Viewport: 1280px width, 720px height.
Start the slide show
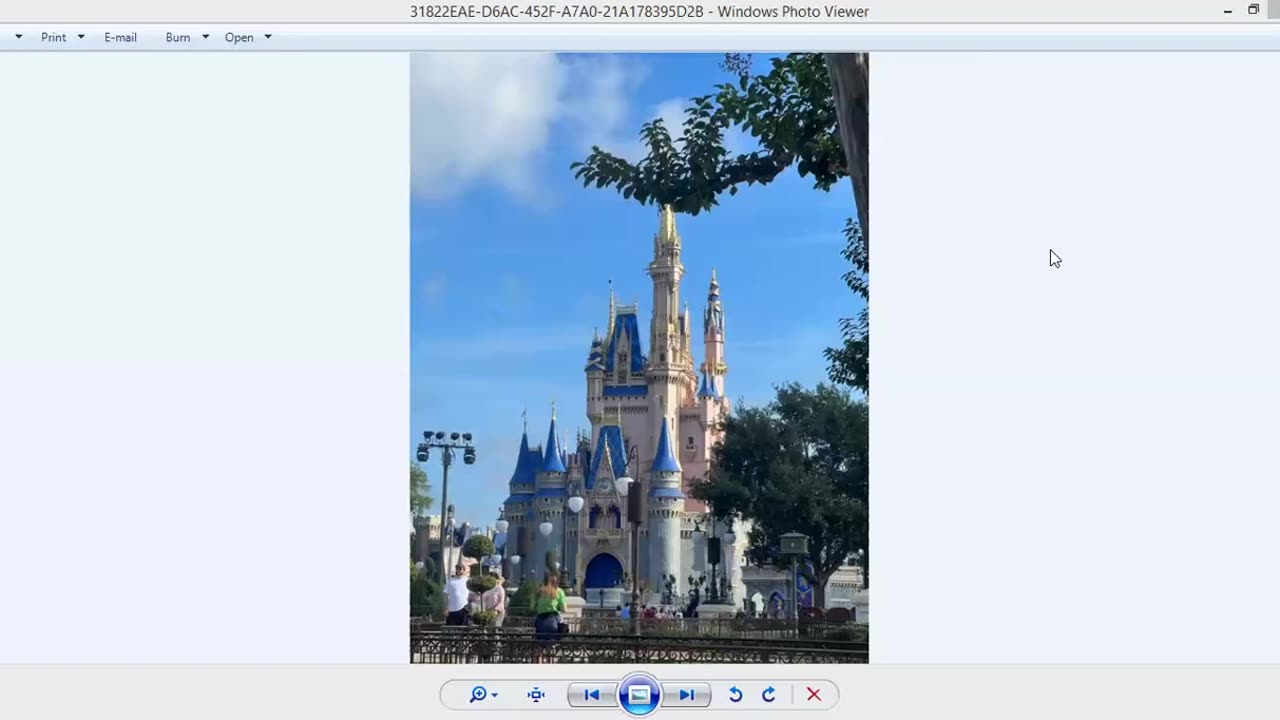tap(639, 695)
